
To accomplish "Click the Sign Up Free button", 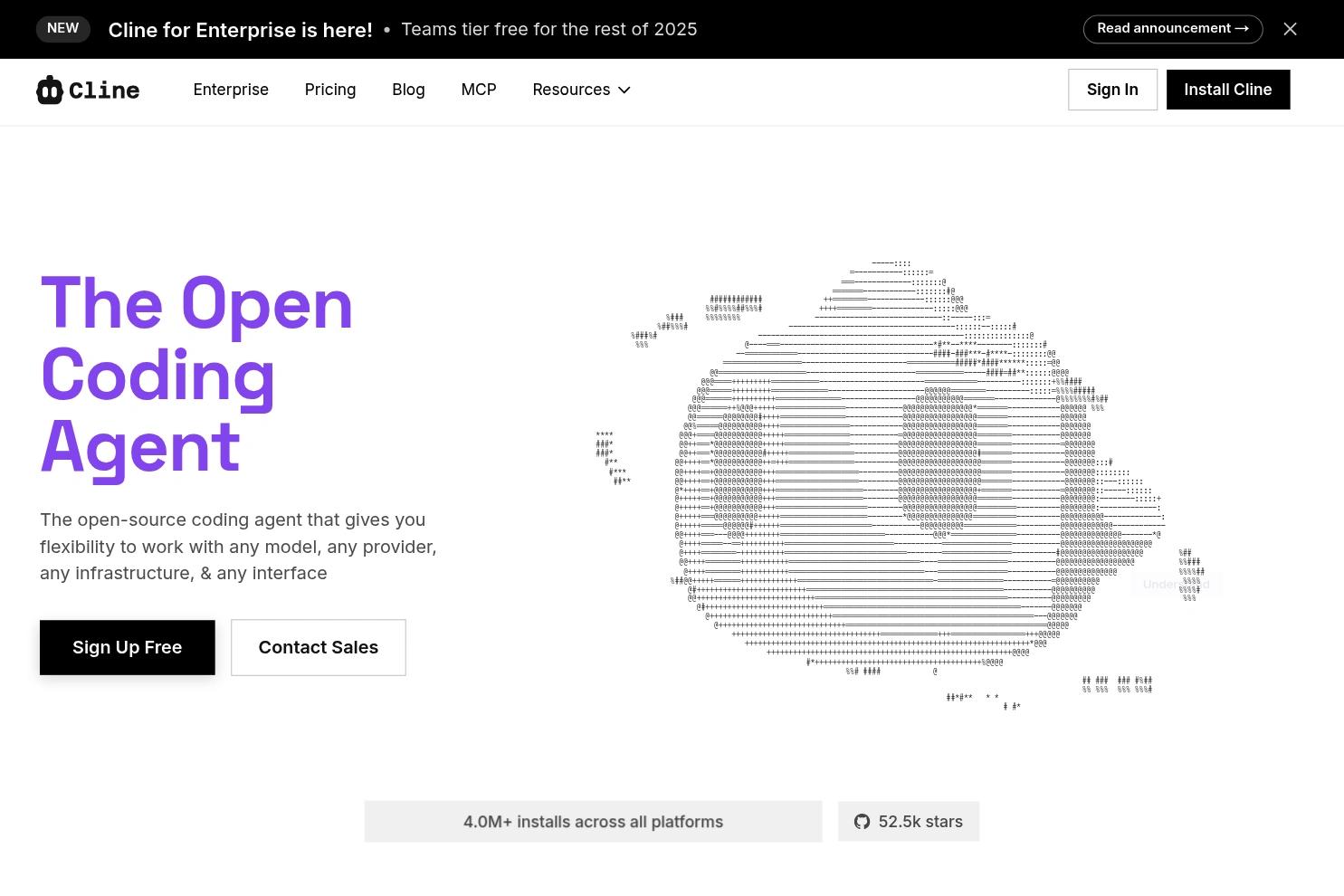I will 128,647.
